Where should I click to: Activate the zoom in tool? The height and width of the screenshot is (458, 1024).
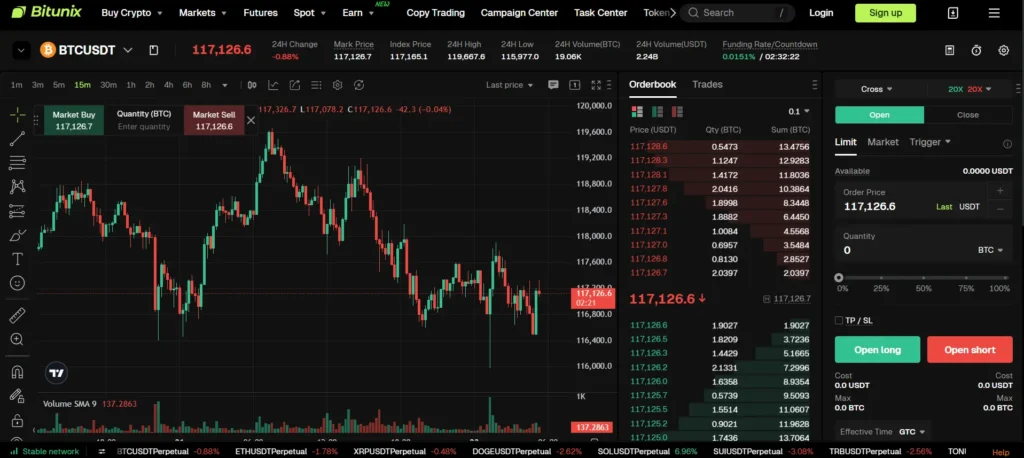[18, 339]
